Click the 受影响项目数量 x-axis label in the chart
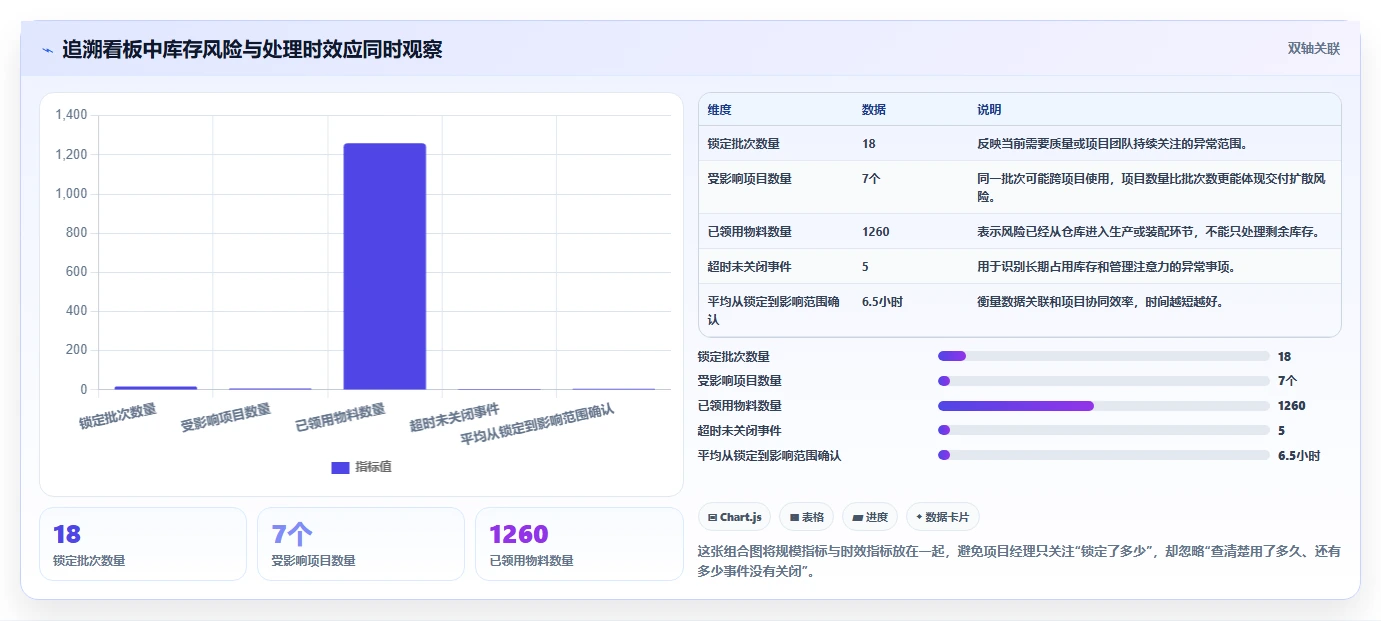This screenshot has height=621, width=1381. pyautogui.click(x=226, y=418)
